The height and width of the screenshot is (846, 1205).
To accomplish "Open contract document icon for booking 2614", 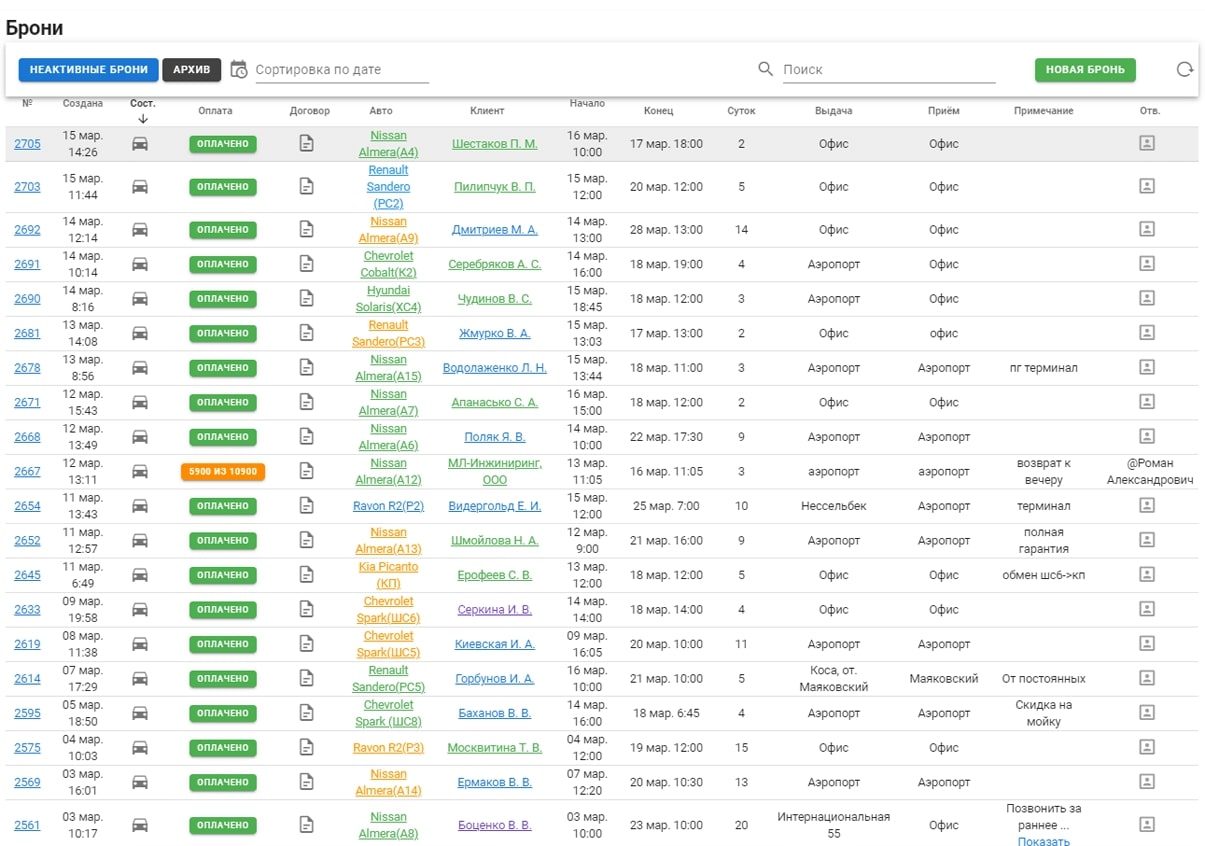I will pos(307,678).
